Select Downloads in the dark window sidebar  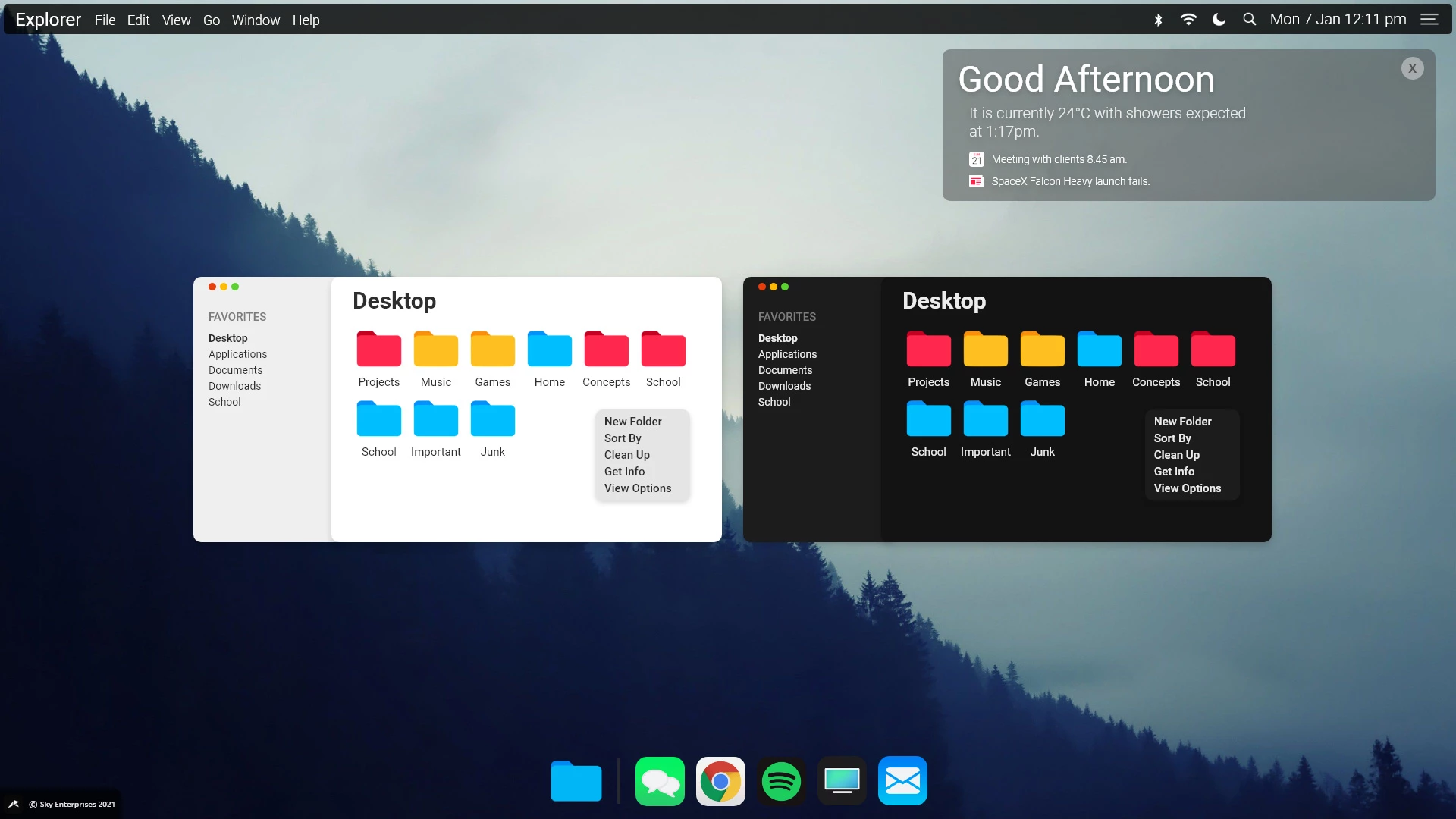click(x=784, y=386)
